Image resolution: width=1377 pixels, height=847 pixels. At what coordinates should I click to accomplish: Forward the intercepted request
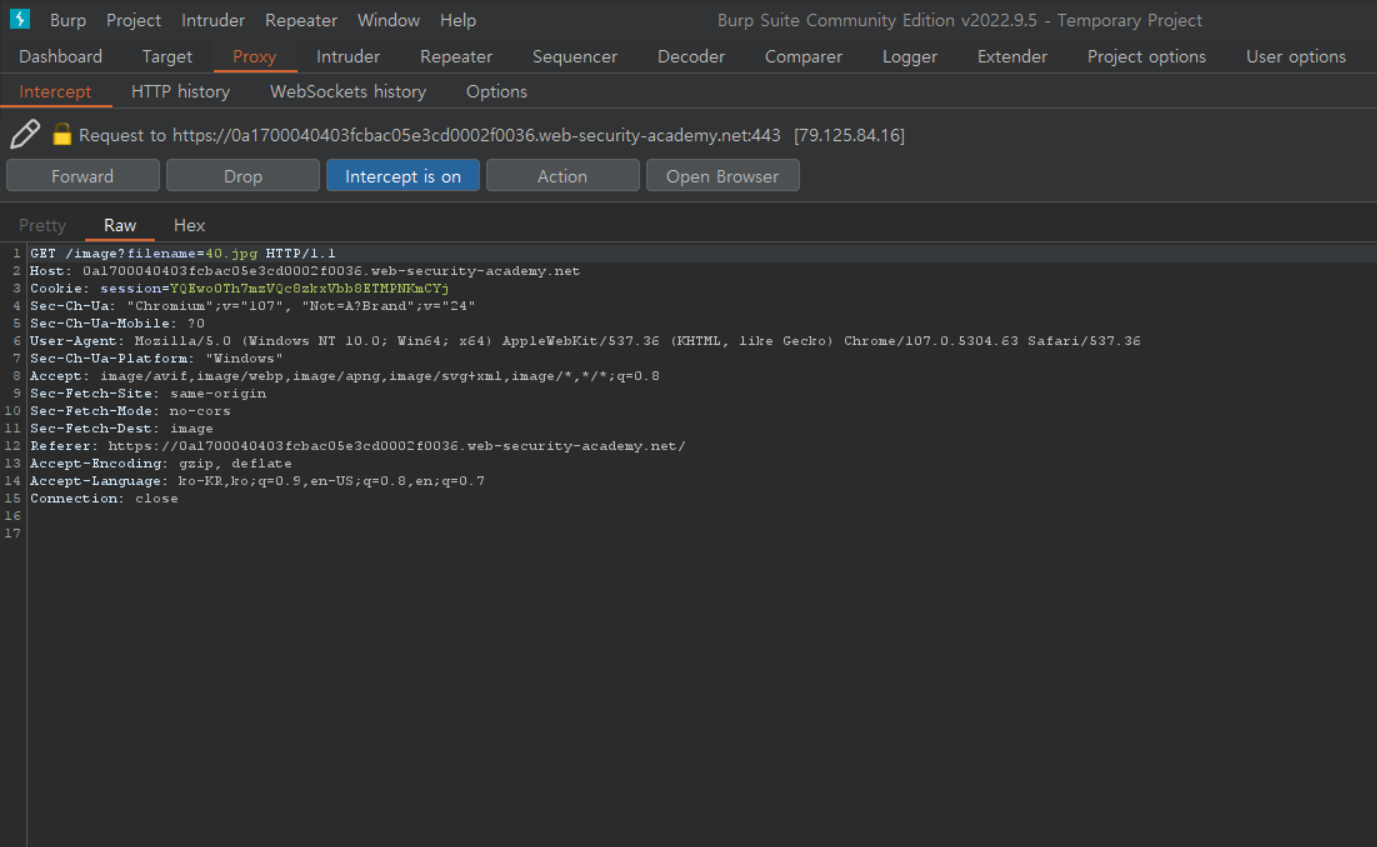pyautogui.click(x=83, y=176)
